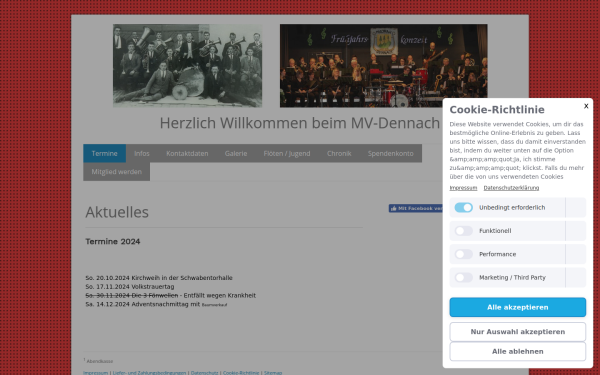Click the heading Herzlich Willkommen beim MV-Dennach
This screenshot has height=375, width=600.
click(300, 123)
